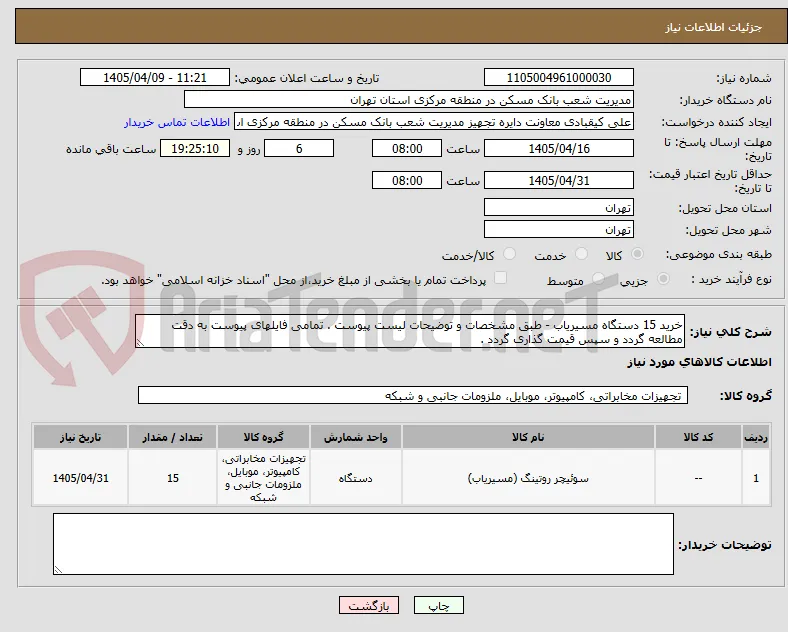
Task: Click the چاپ print button
Action: pos(439,605)
